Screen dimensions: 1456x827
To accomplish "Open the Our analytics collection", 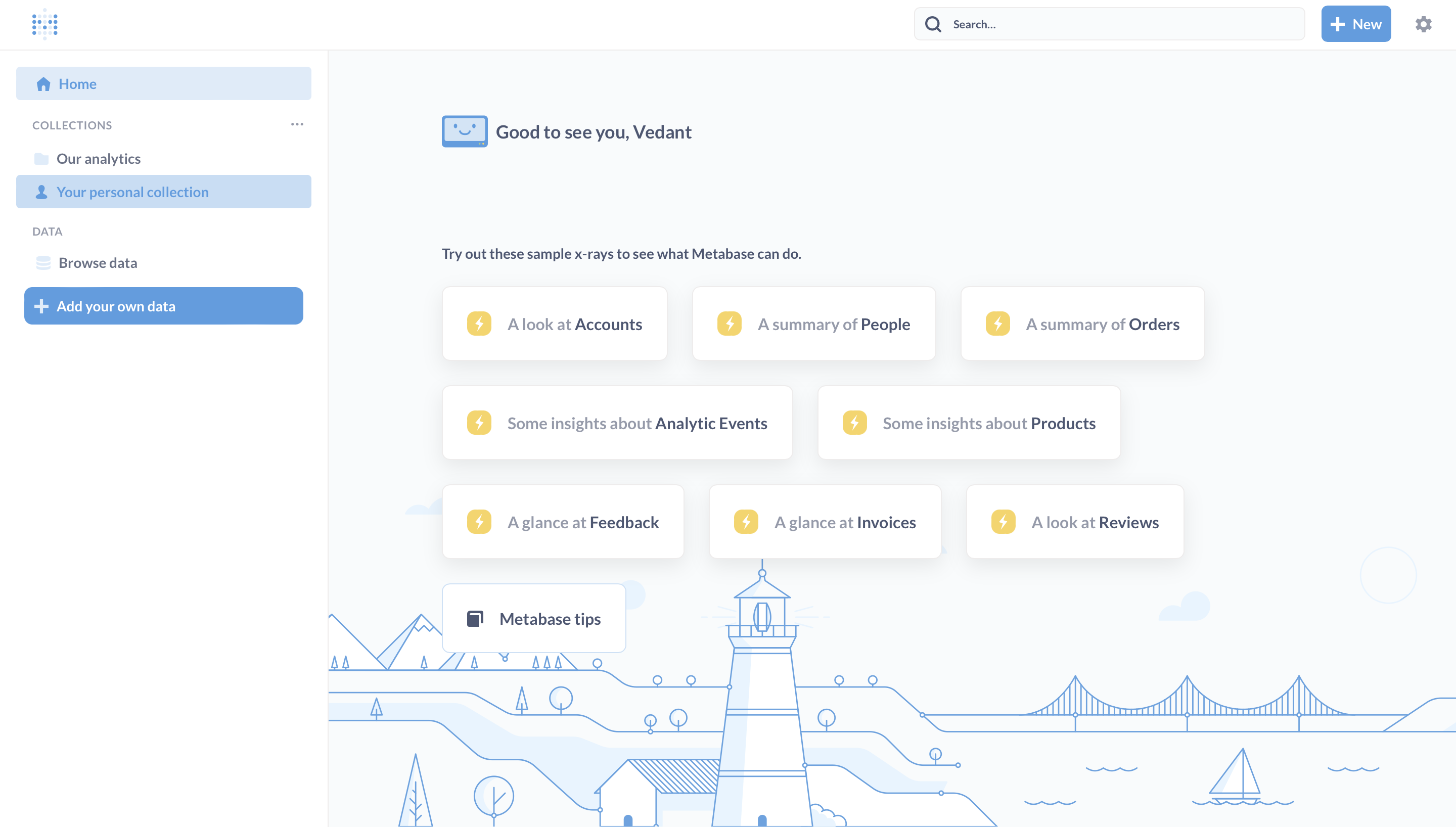I will pos(163,158).
